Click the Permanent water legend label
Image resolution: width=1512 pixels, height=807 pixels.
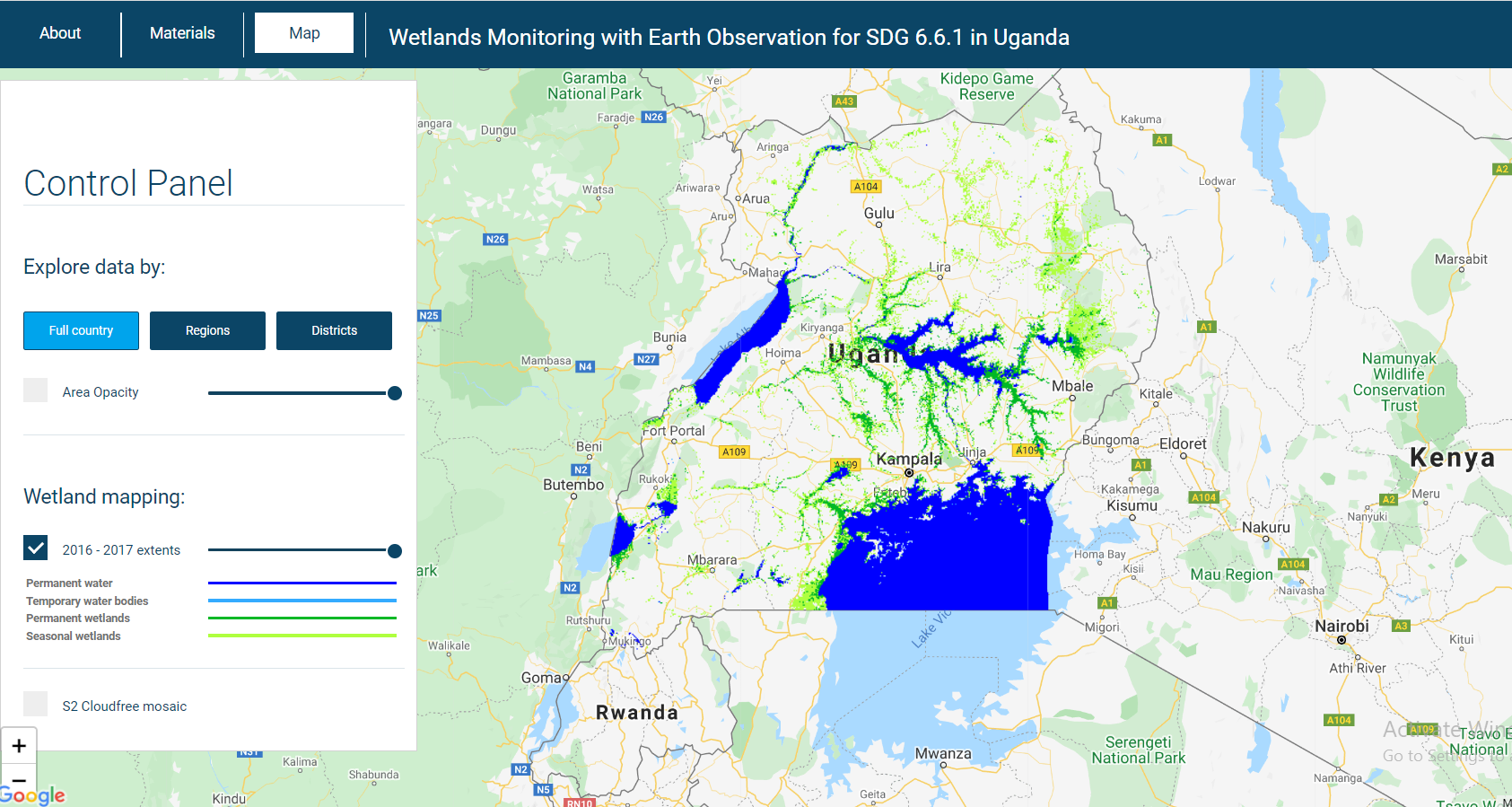(x=69, y=583)
